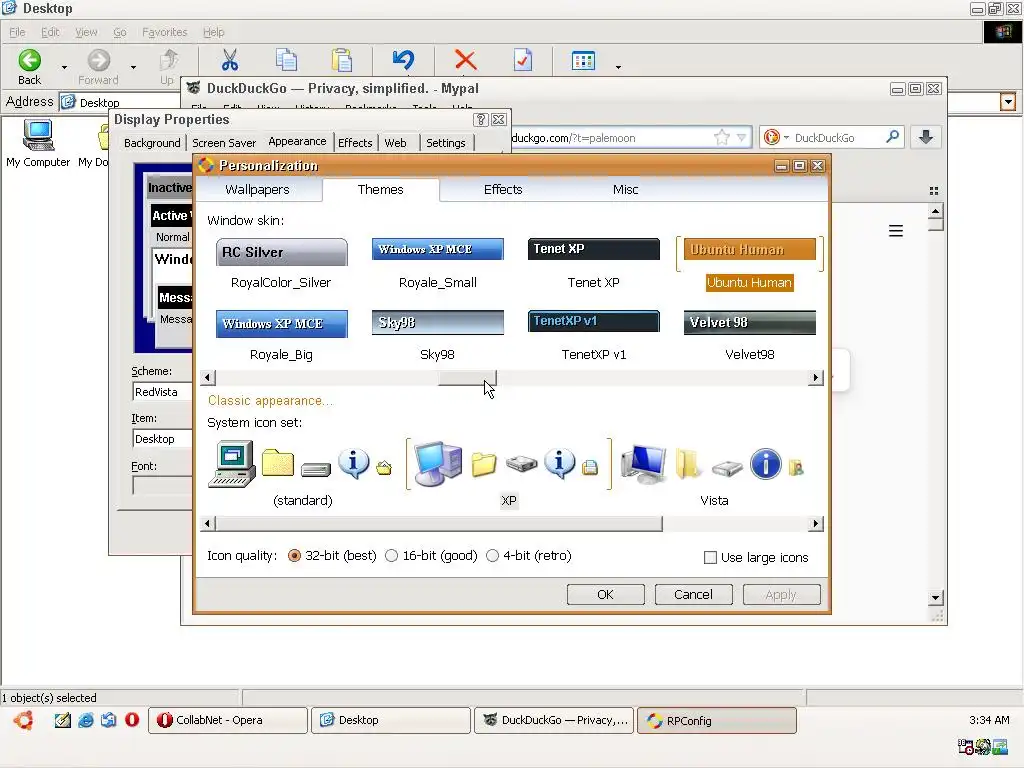Switch to the Desktop taskbar button

pyautogui.click(x=391, y=720)
